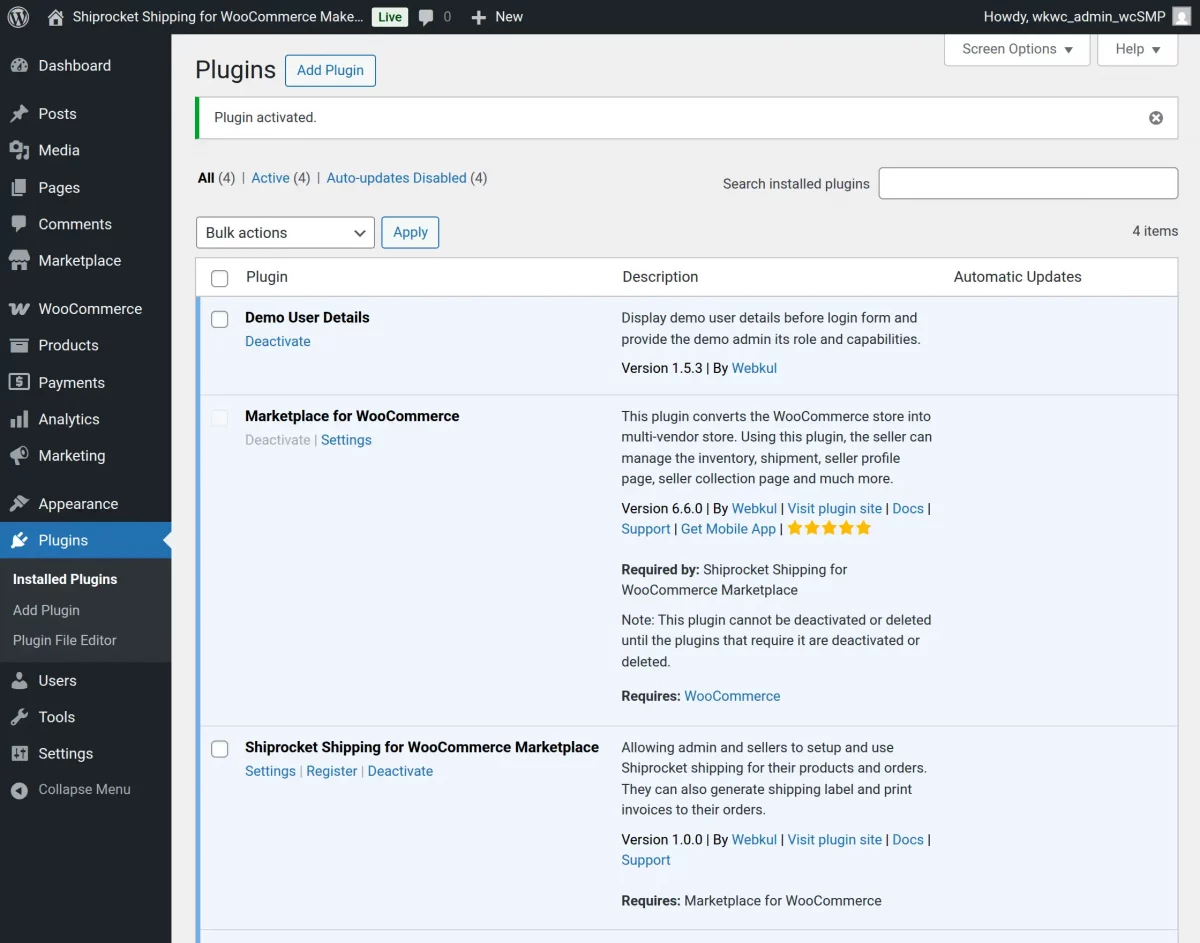
Task: Click Shiprocket Register link
Action: pos(332,771)
